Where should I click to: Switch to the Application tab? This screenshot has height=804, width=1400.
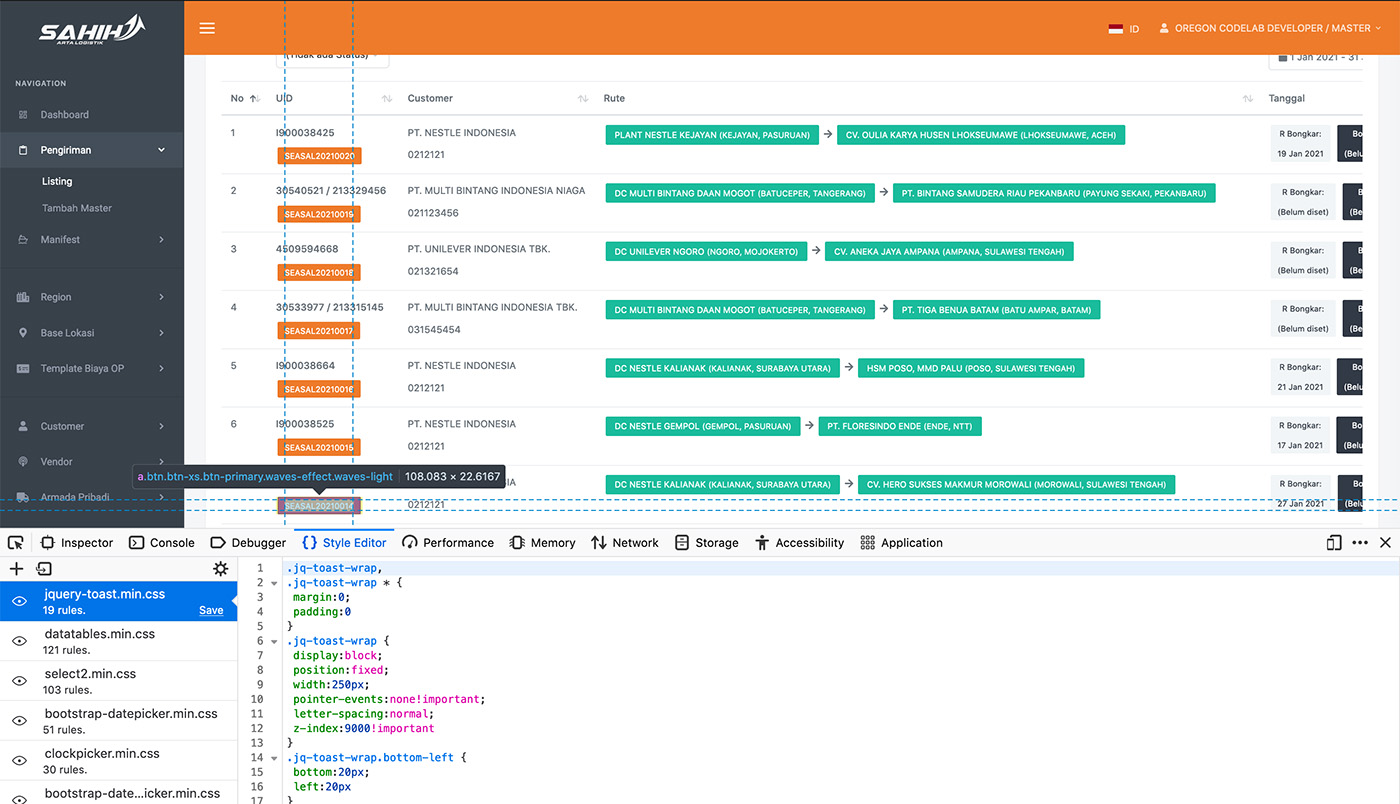(x=902, y=543)
